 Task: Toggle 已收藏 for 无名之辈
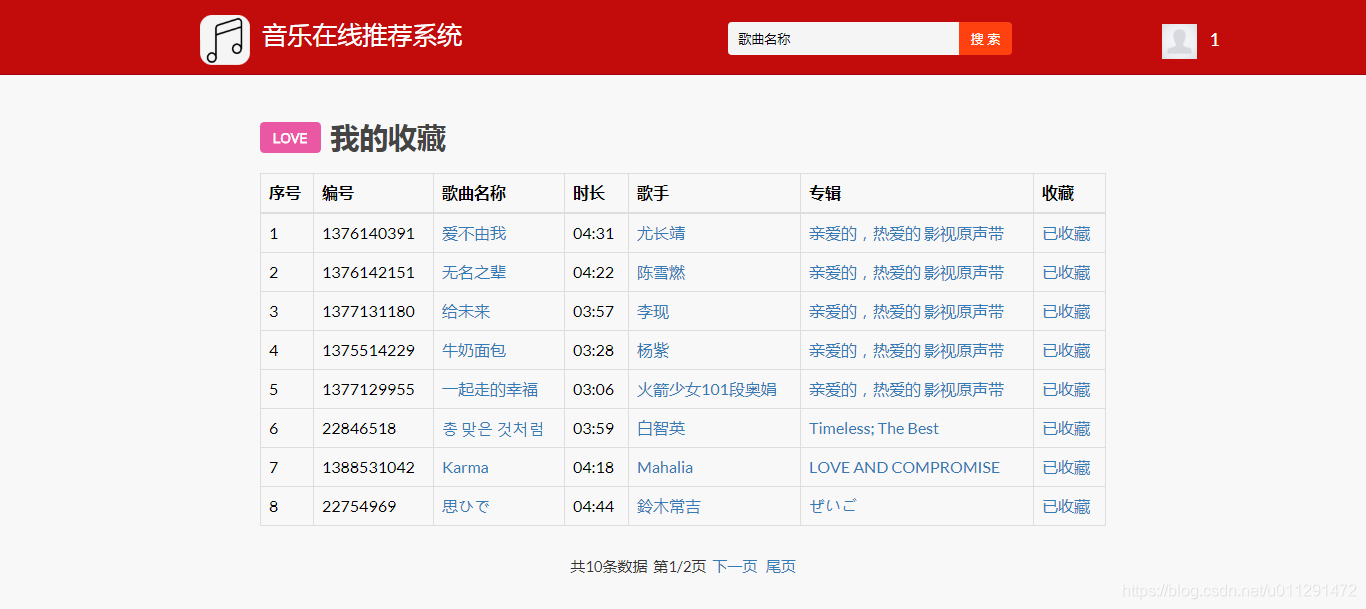point(1066,273)
